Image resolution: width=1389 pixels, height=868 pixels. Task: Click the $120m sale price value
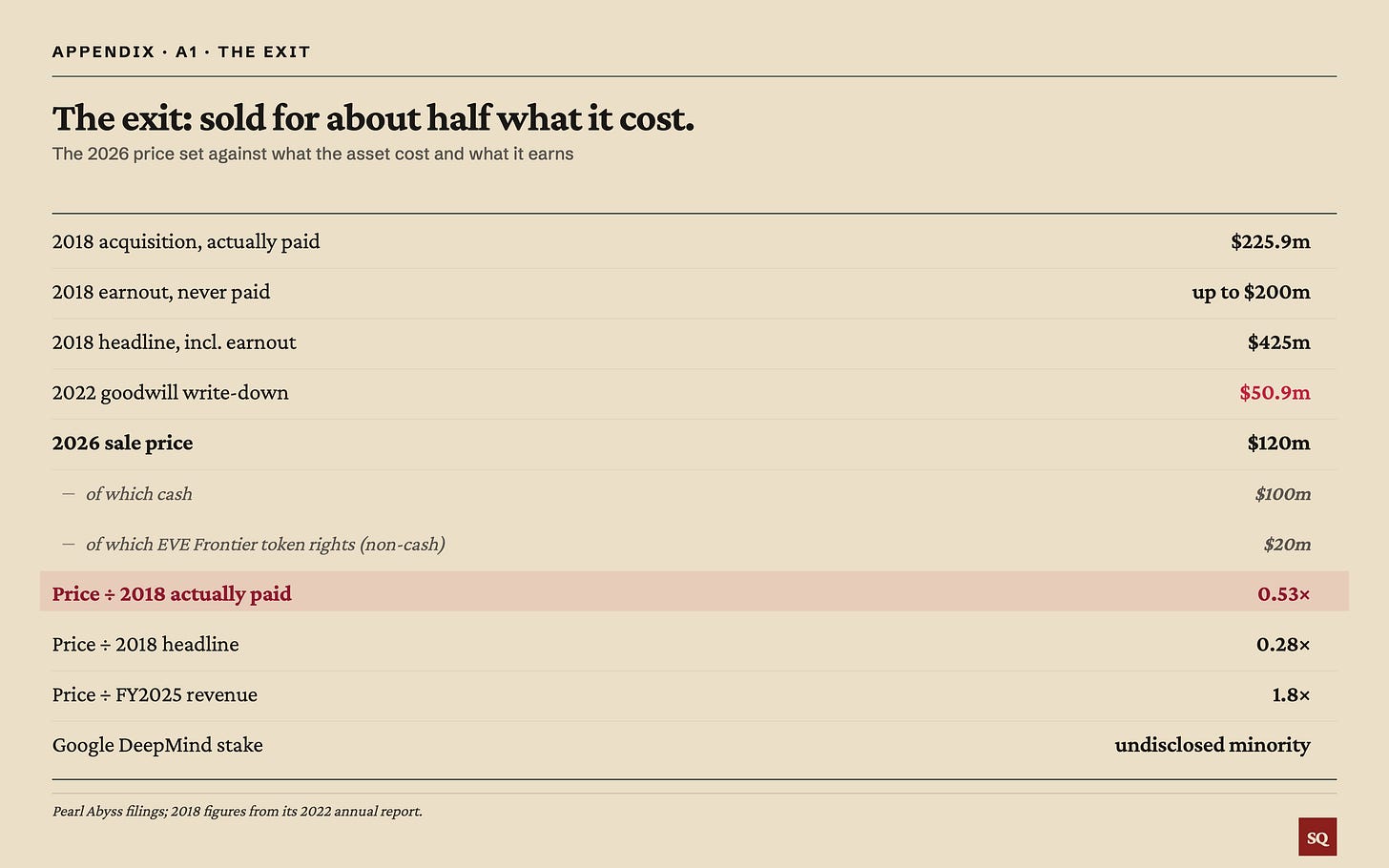point(1278,444)
